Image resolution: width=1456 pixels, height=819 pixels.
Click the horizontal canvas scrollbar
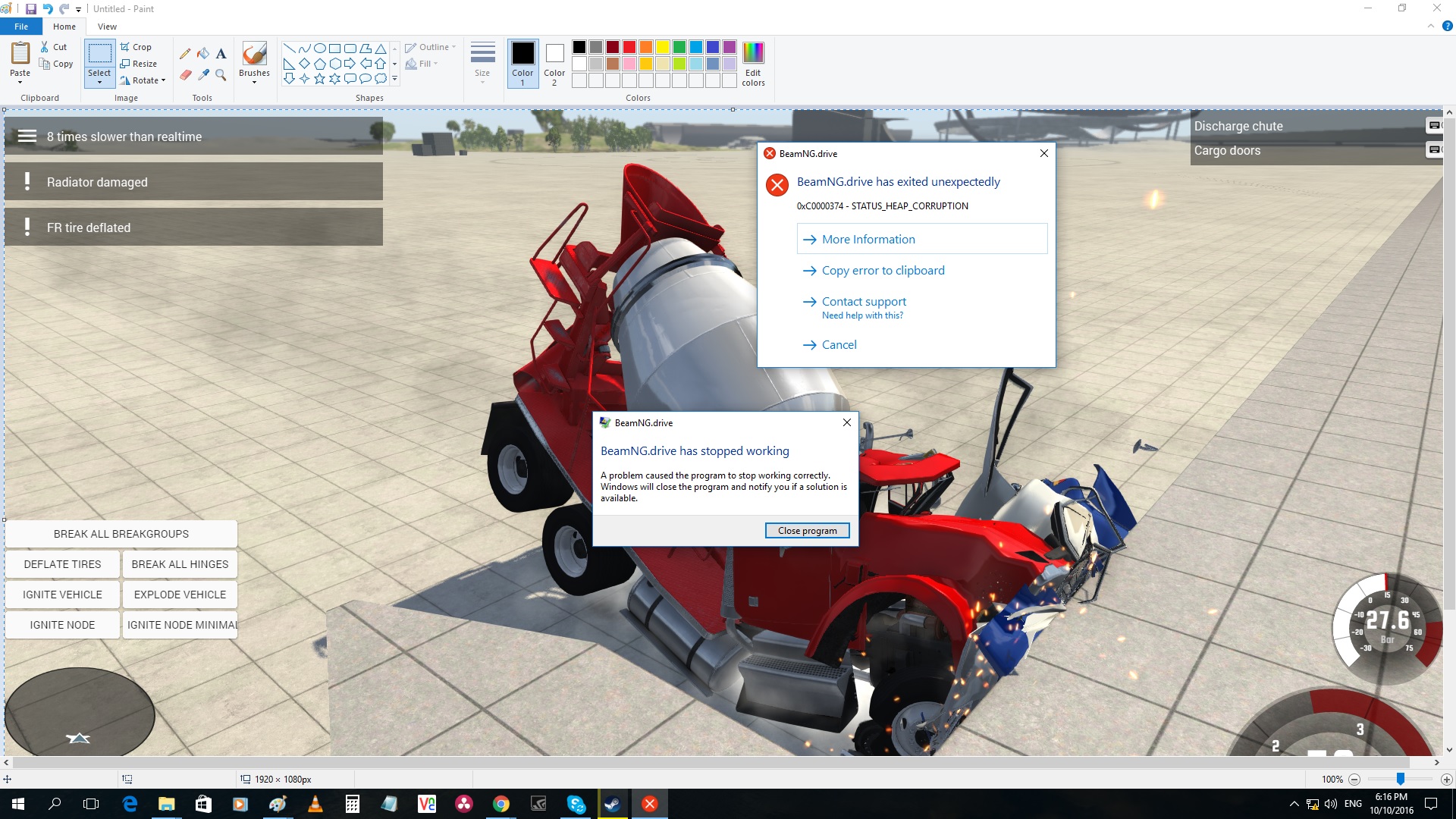coord(711,762)
